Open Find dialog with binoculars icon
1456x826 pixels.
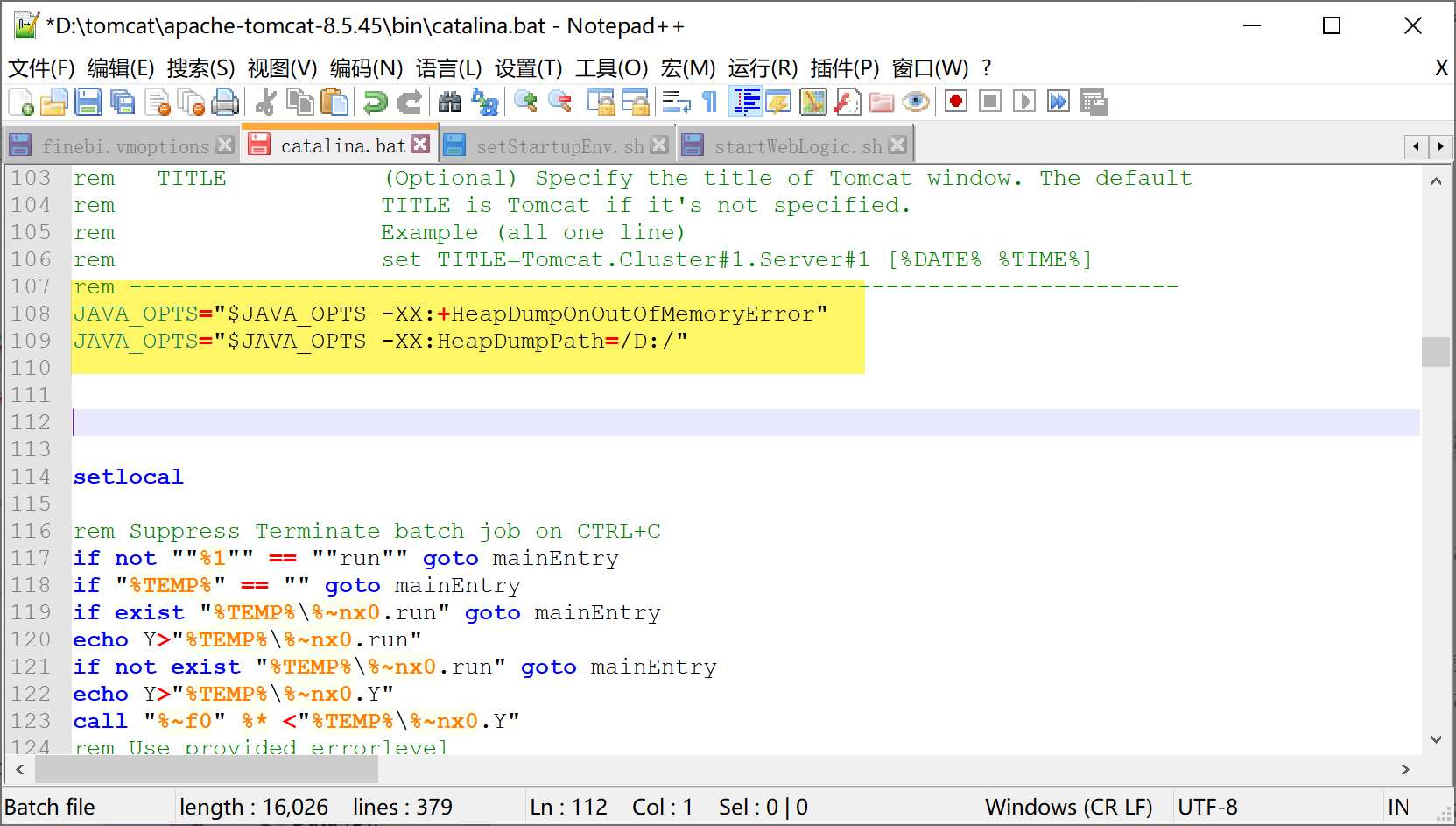pos(450,102)
